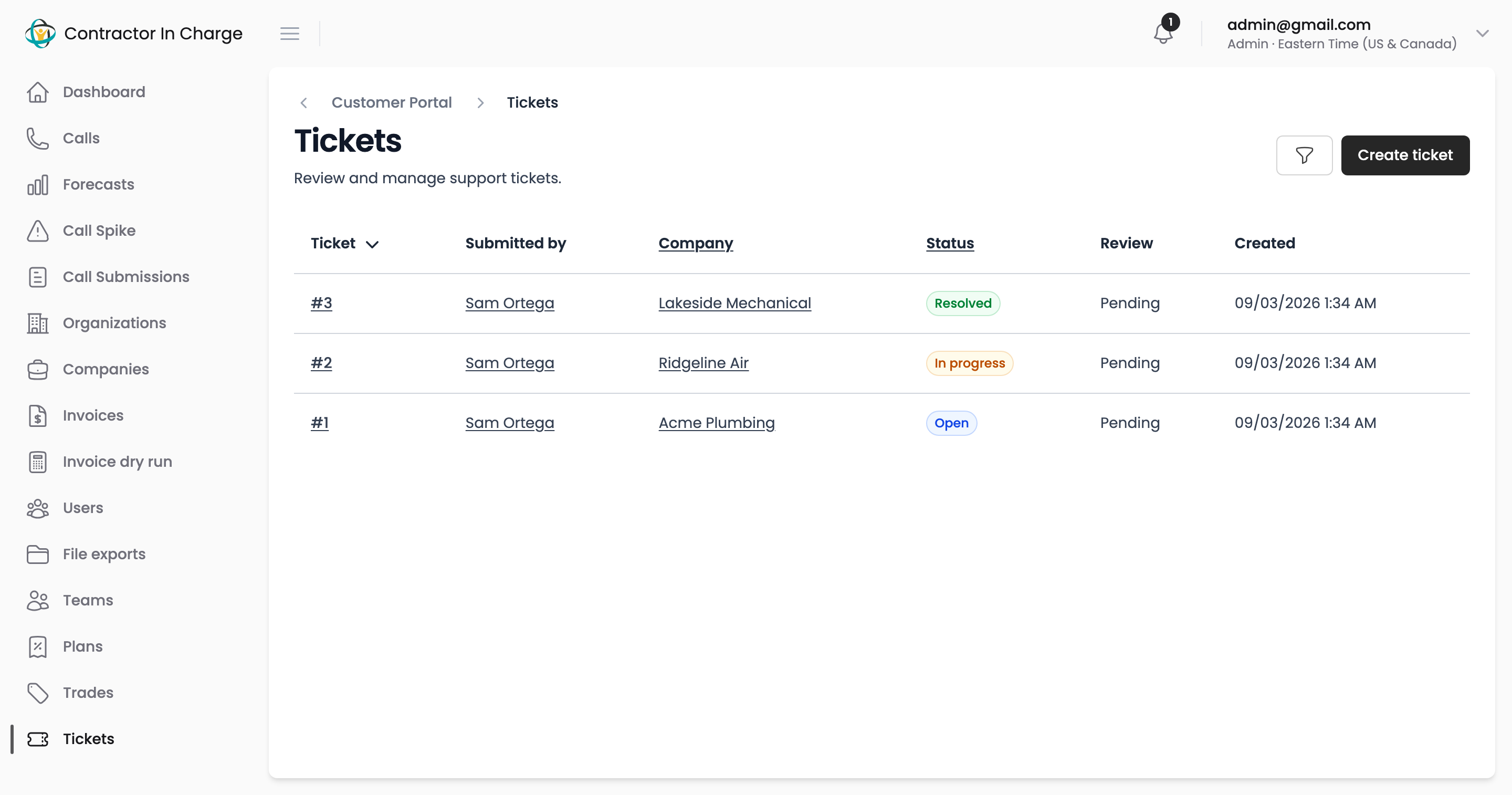This screenshot has width=1512, height=795.
Task: Go back using the breadcrumb left chevron
Action: (x=303, y=103)
